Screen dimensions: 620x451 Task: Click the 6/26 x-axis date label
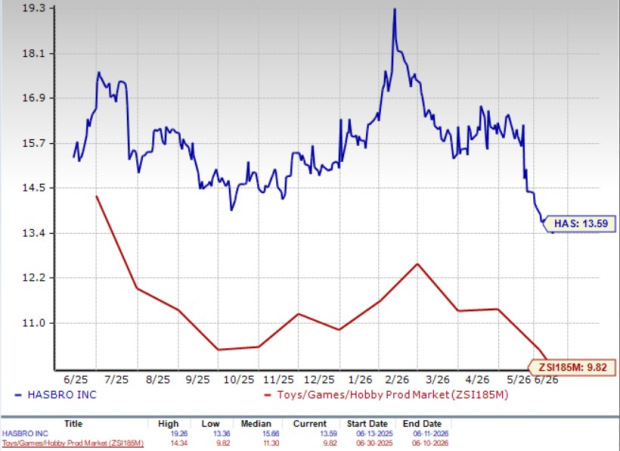point(546,380)
